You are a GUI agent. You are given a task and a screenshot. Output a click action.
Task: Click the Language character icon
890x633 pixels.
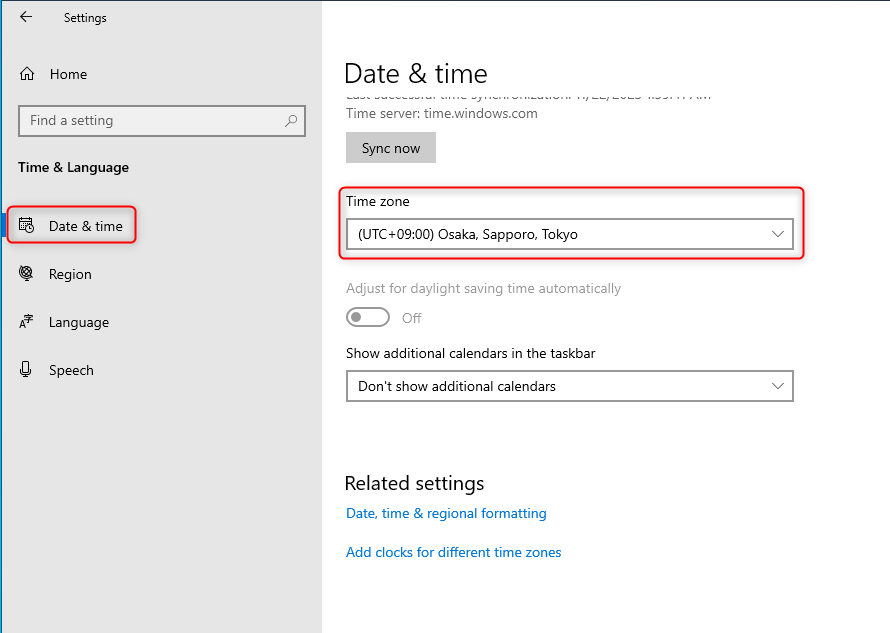pyautogui.click(x=27, y=322)
